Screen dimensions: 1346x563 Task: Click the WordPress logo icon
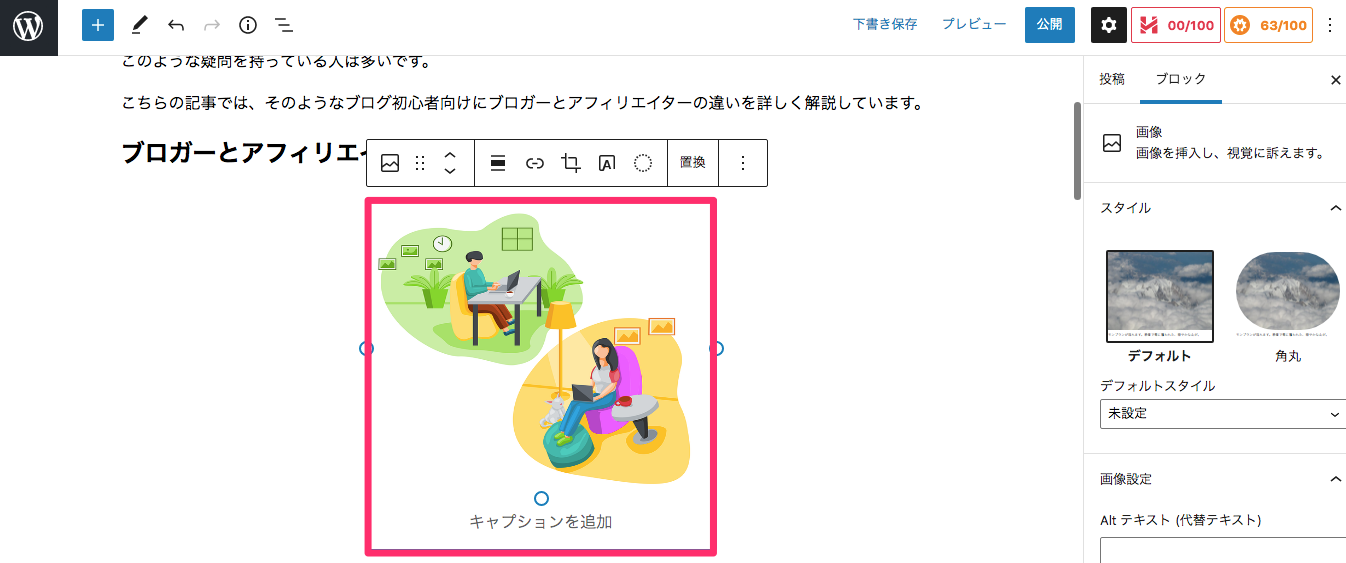[28, 26]
